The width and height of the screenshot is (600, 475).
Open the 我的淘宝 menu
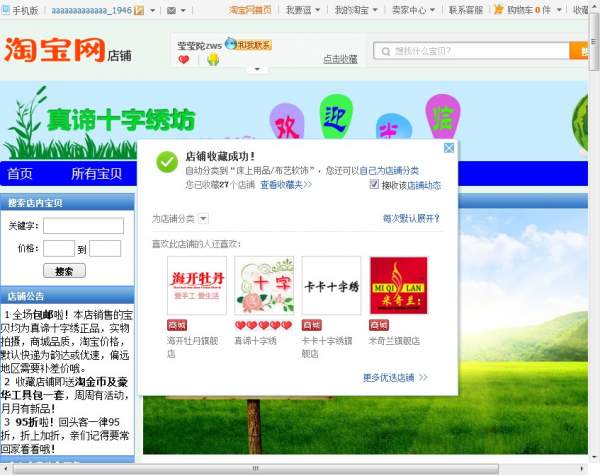pyautogui.click(x=356, y=10)
